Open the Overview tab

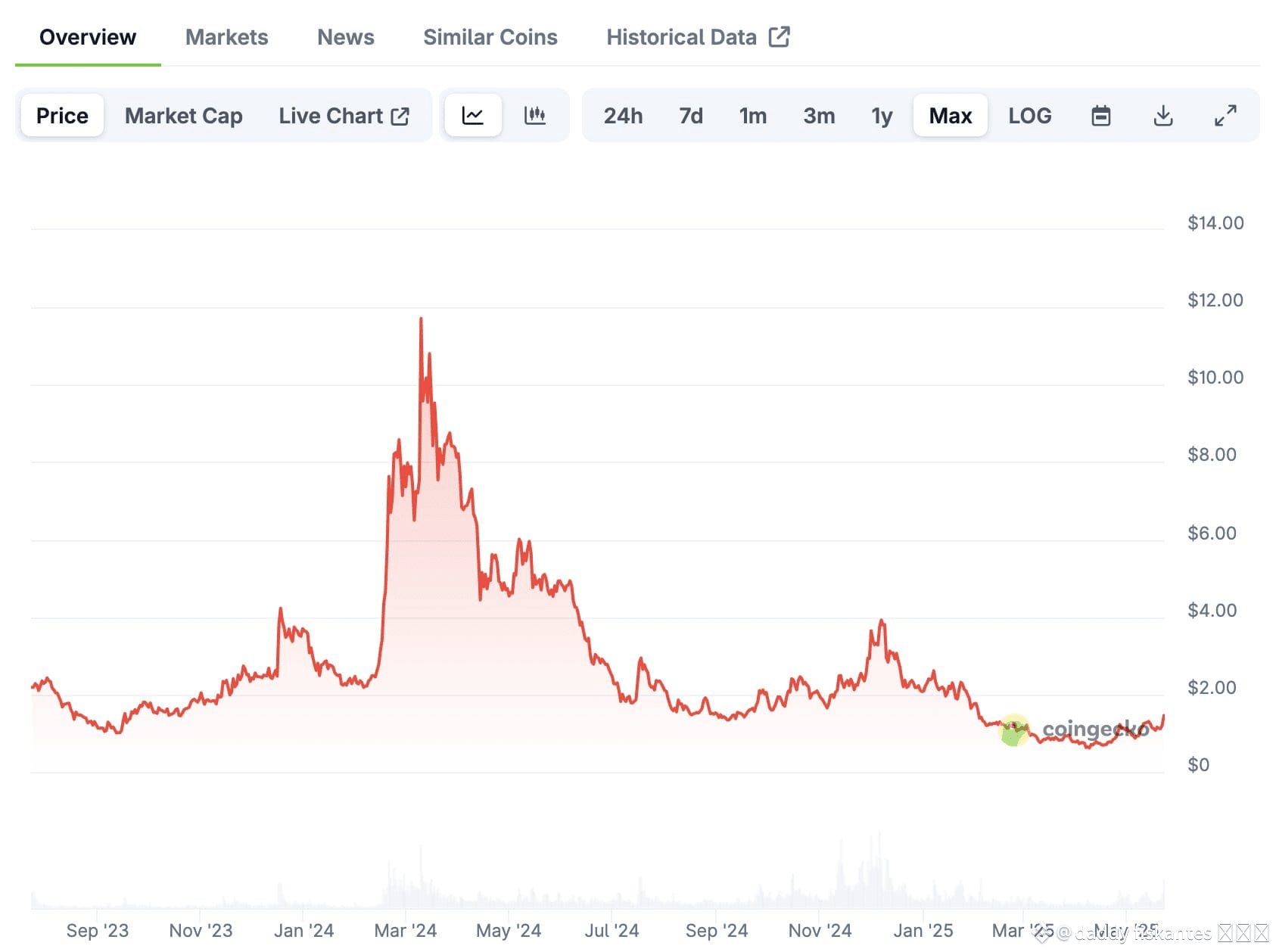click(88, 37)
